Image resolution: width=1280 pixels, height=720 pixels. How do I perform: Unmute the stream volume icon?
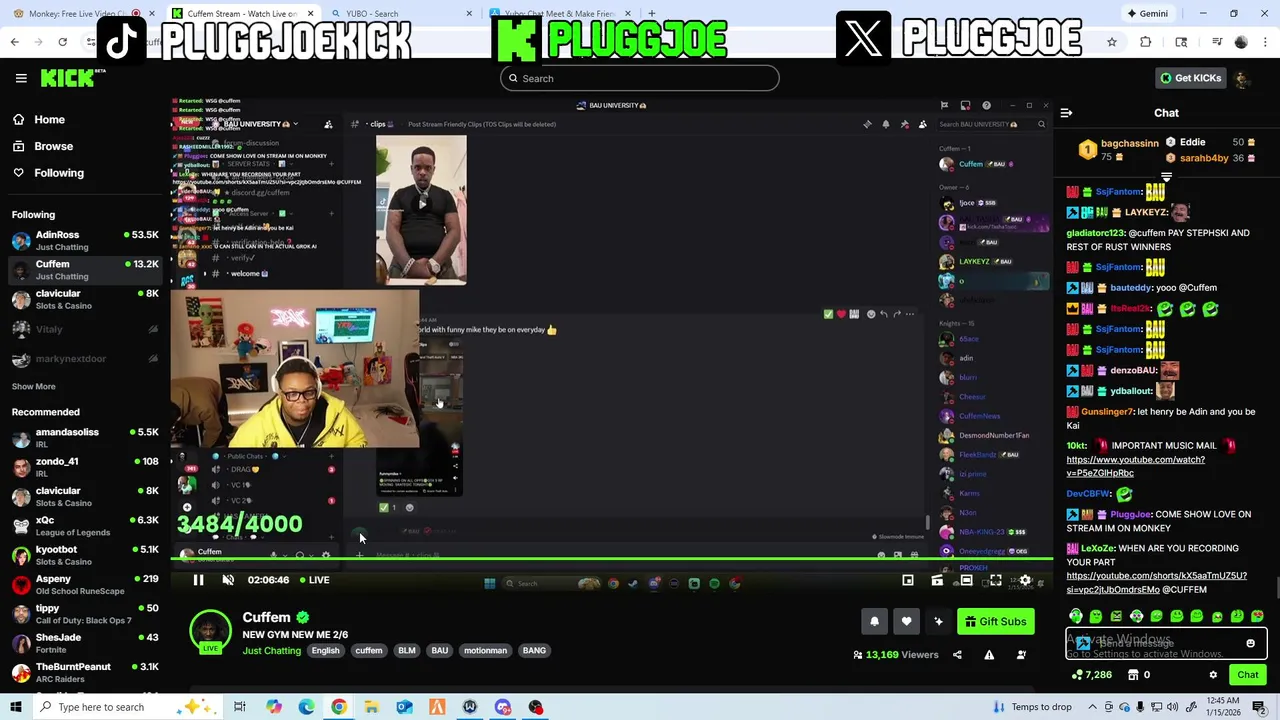tap(228, 580)
